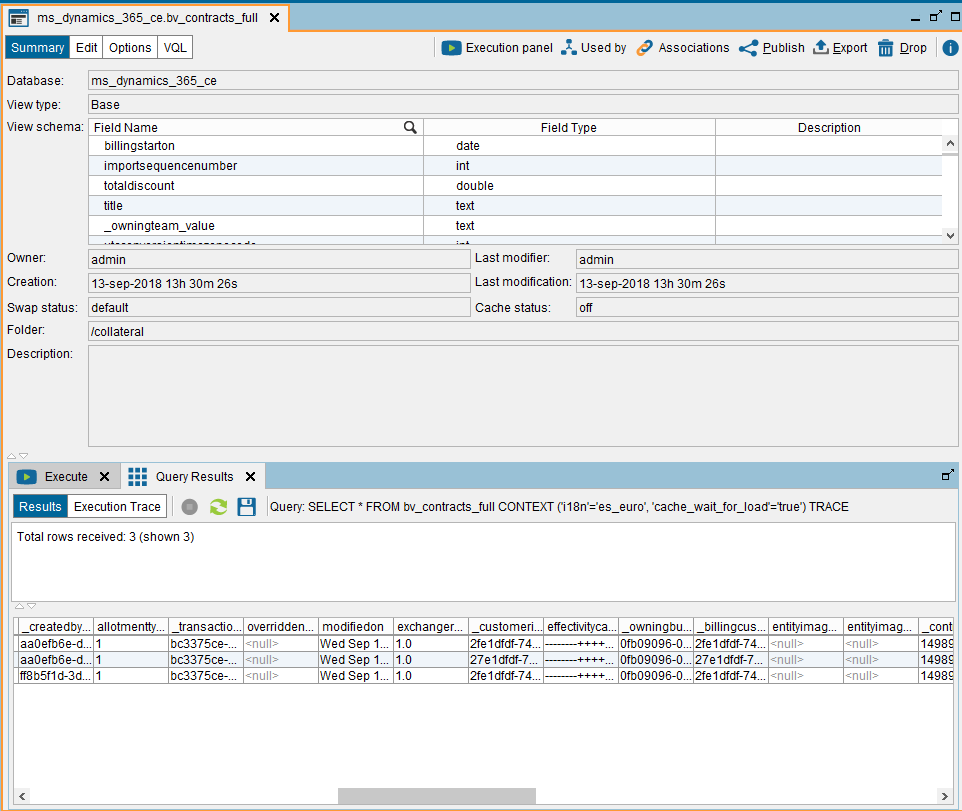Search field names with magnifier icon
The width and height of the screenshot is (962, 811).
pyautogui.click(x=410, y=127)
